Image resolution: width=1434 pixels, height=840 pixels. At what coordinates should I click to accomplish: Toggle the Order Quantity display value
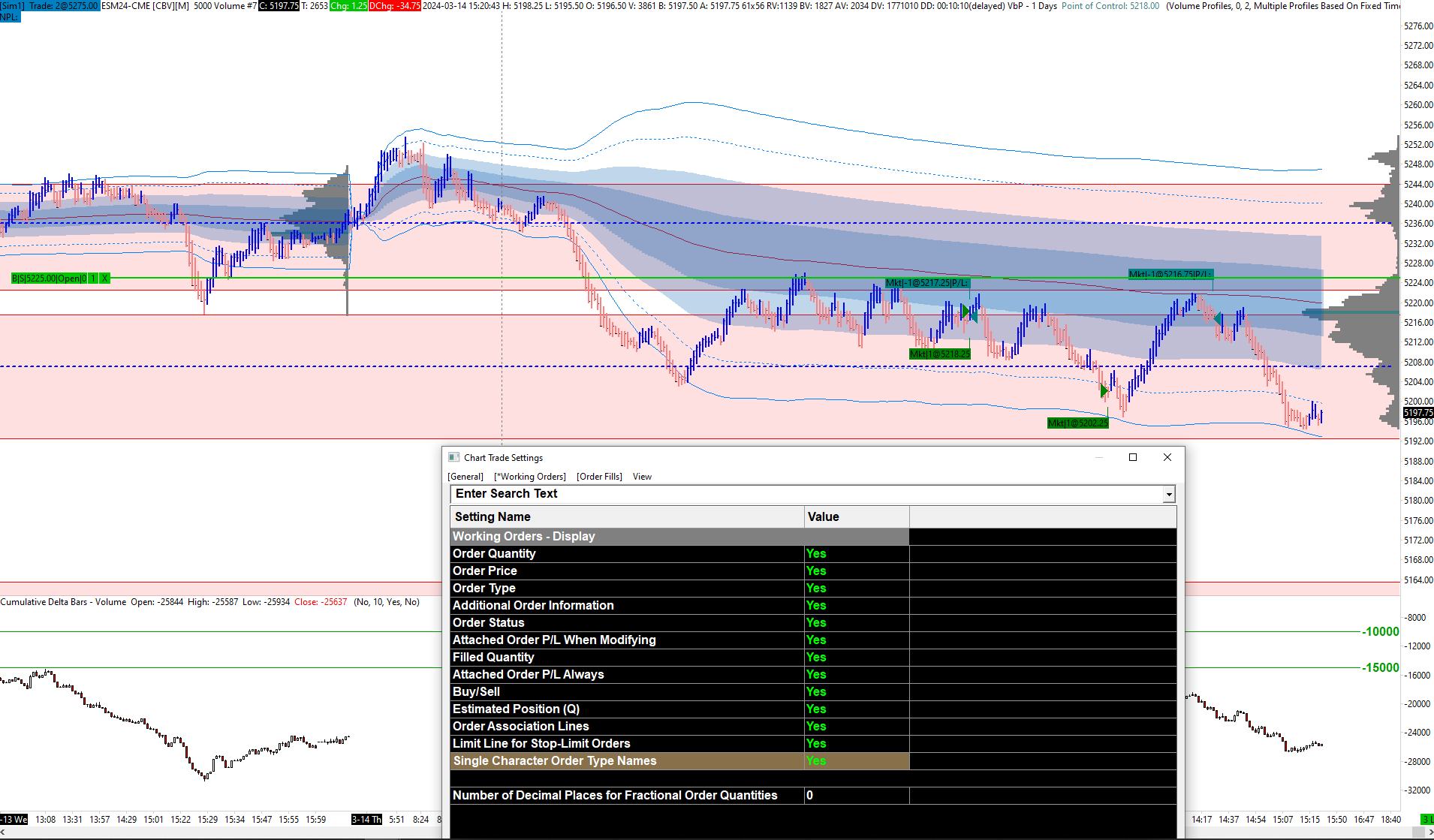tap(816, 554)
